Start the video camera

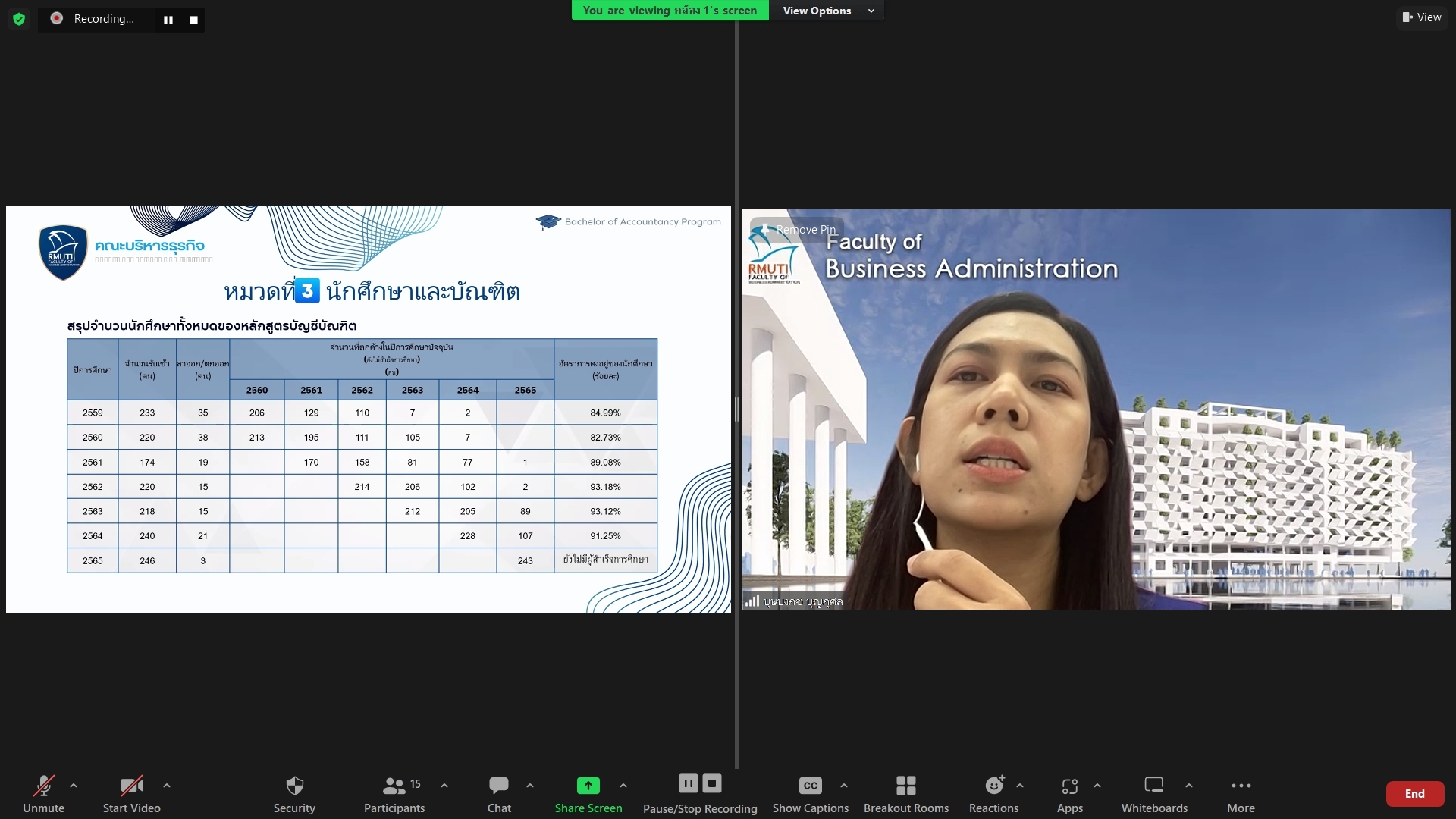pos(131,794)
